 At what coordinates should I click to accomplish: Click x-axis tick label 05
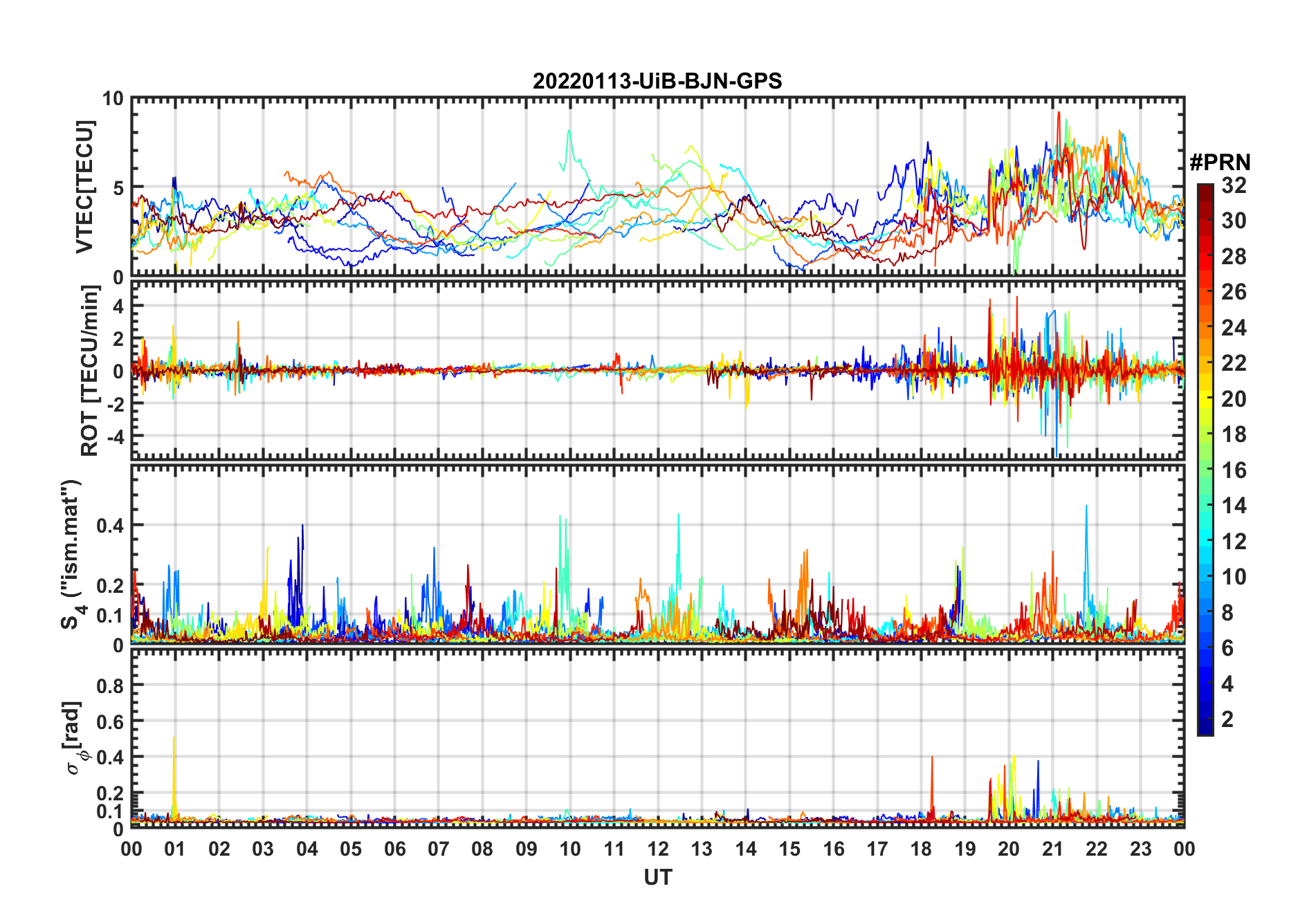pos(351,849)
